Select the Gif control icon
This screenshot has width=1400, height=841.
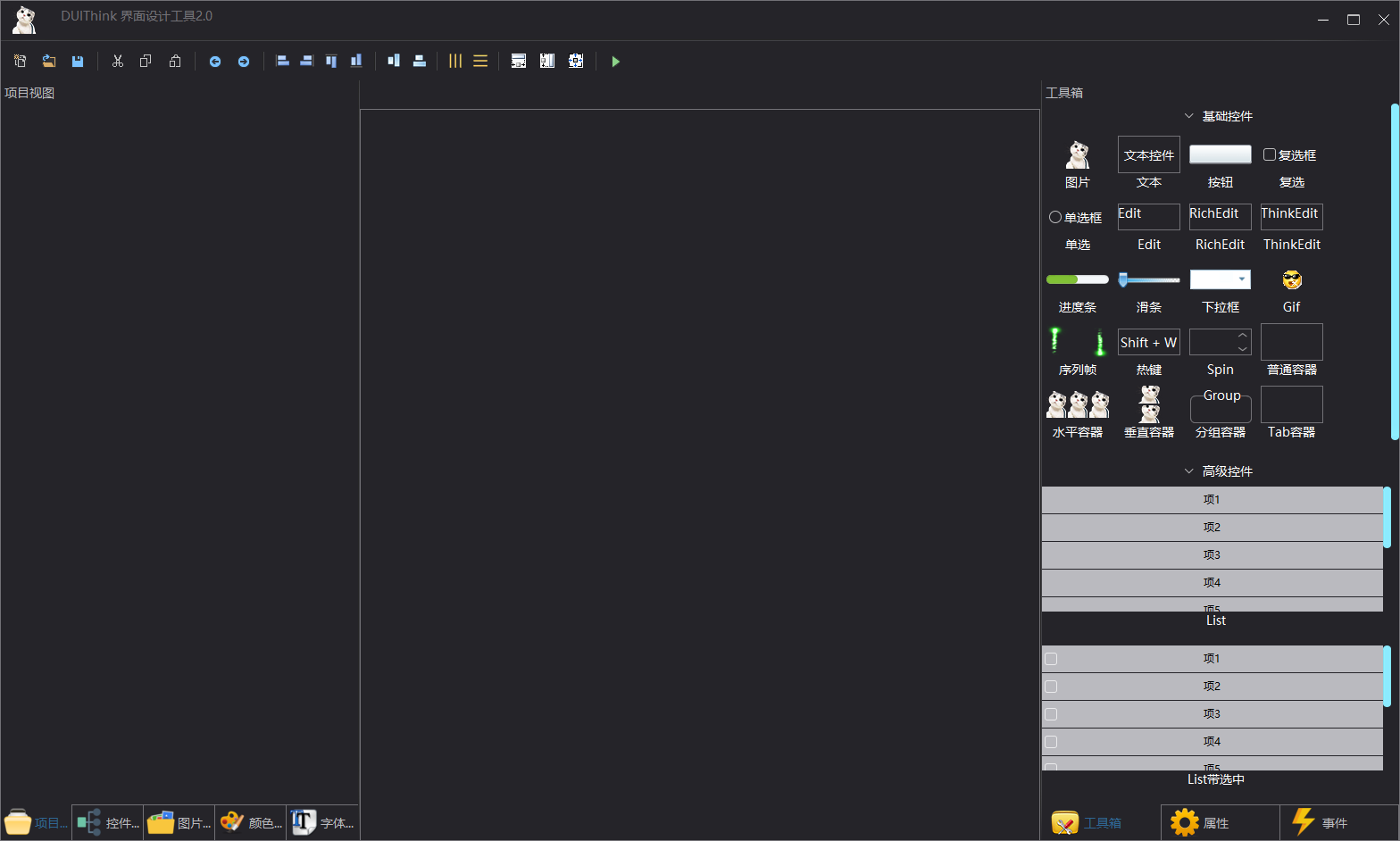pos(1292,280)
